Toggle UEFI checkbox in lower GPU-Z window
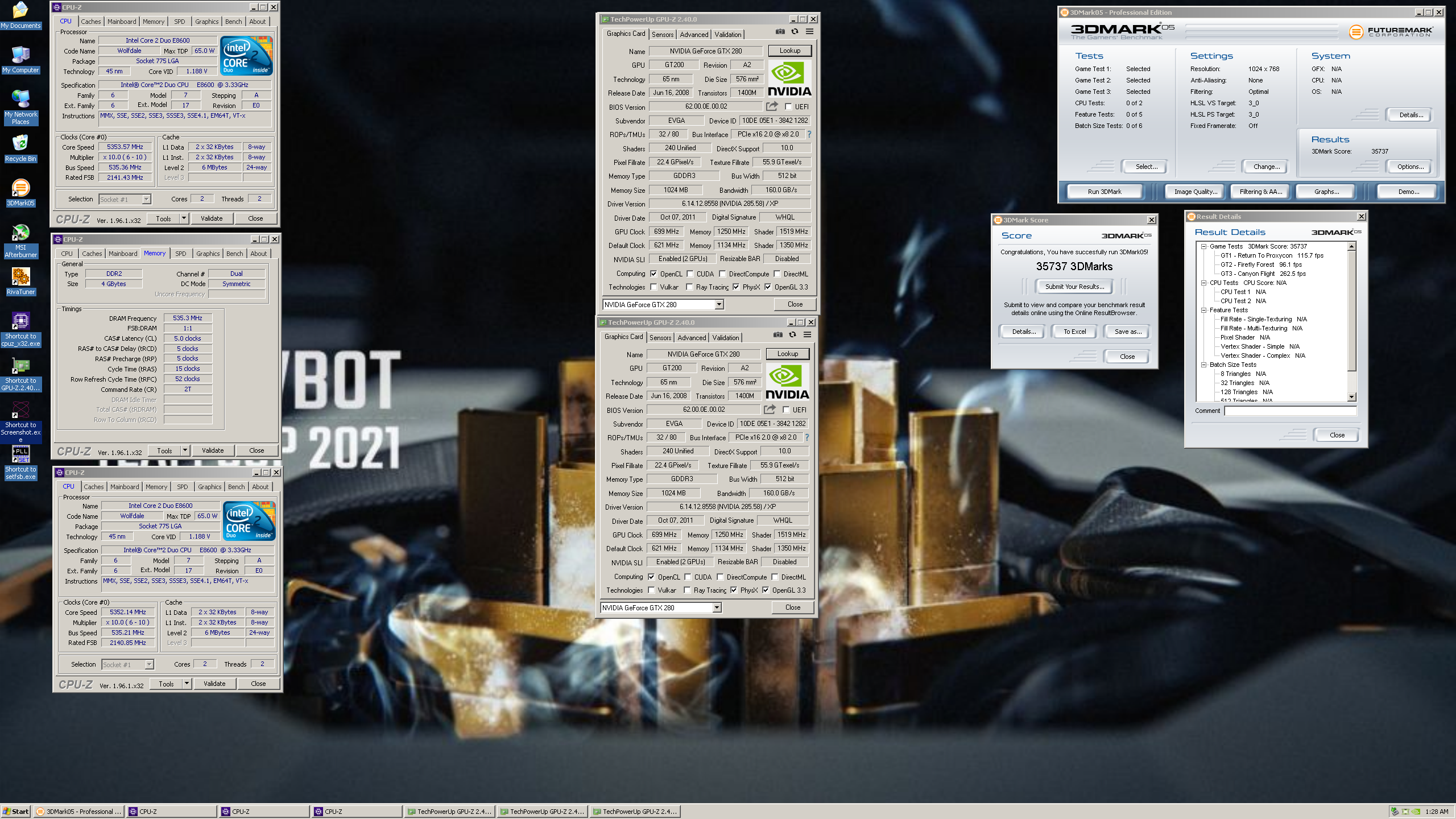This screenshot has width=1456, height=819. click(x=786, y=409)
